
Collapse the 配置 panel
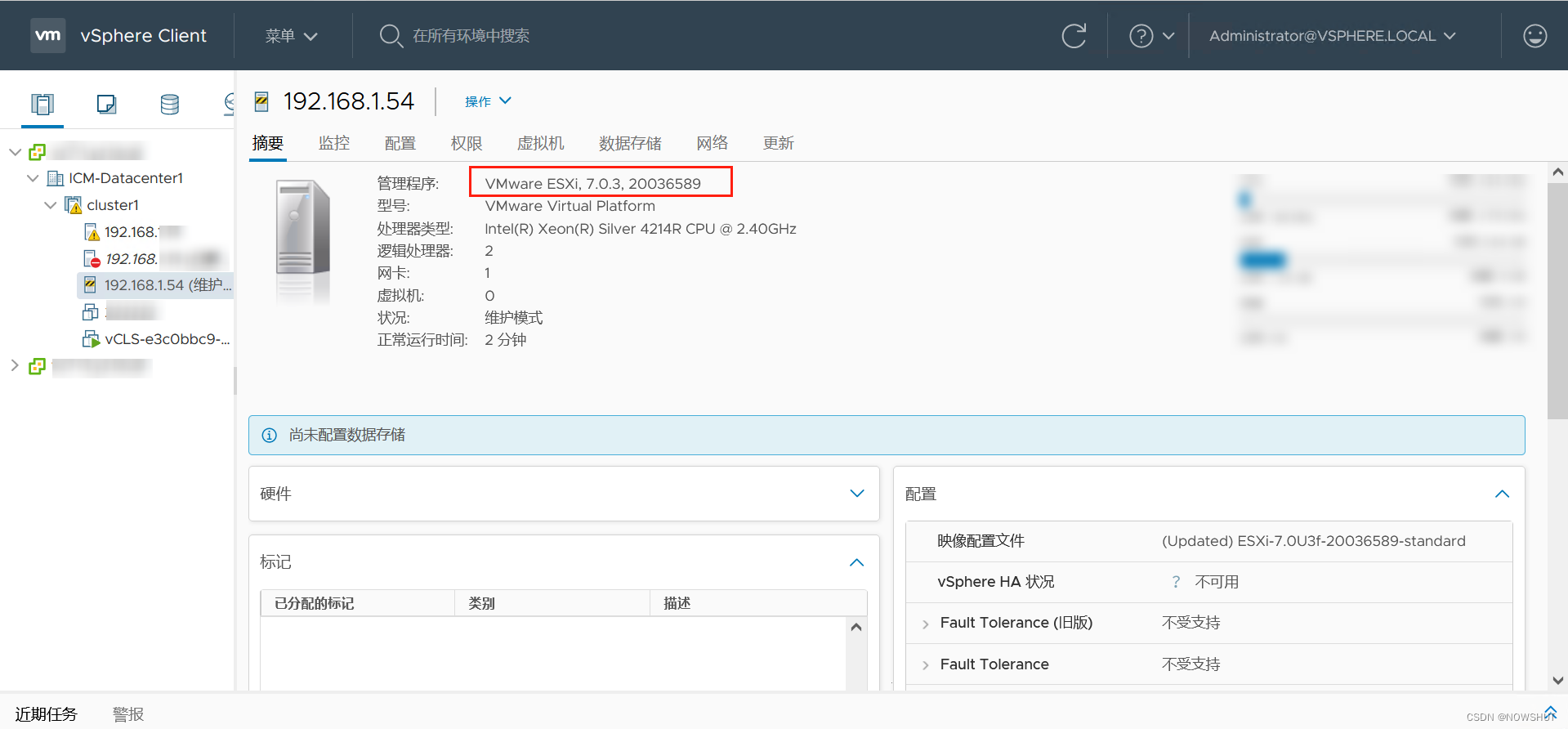(x=1502, y=494)
